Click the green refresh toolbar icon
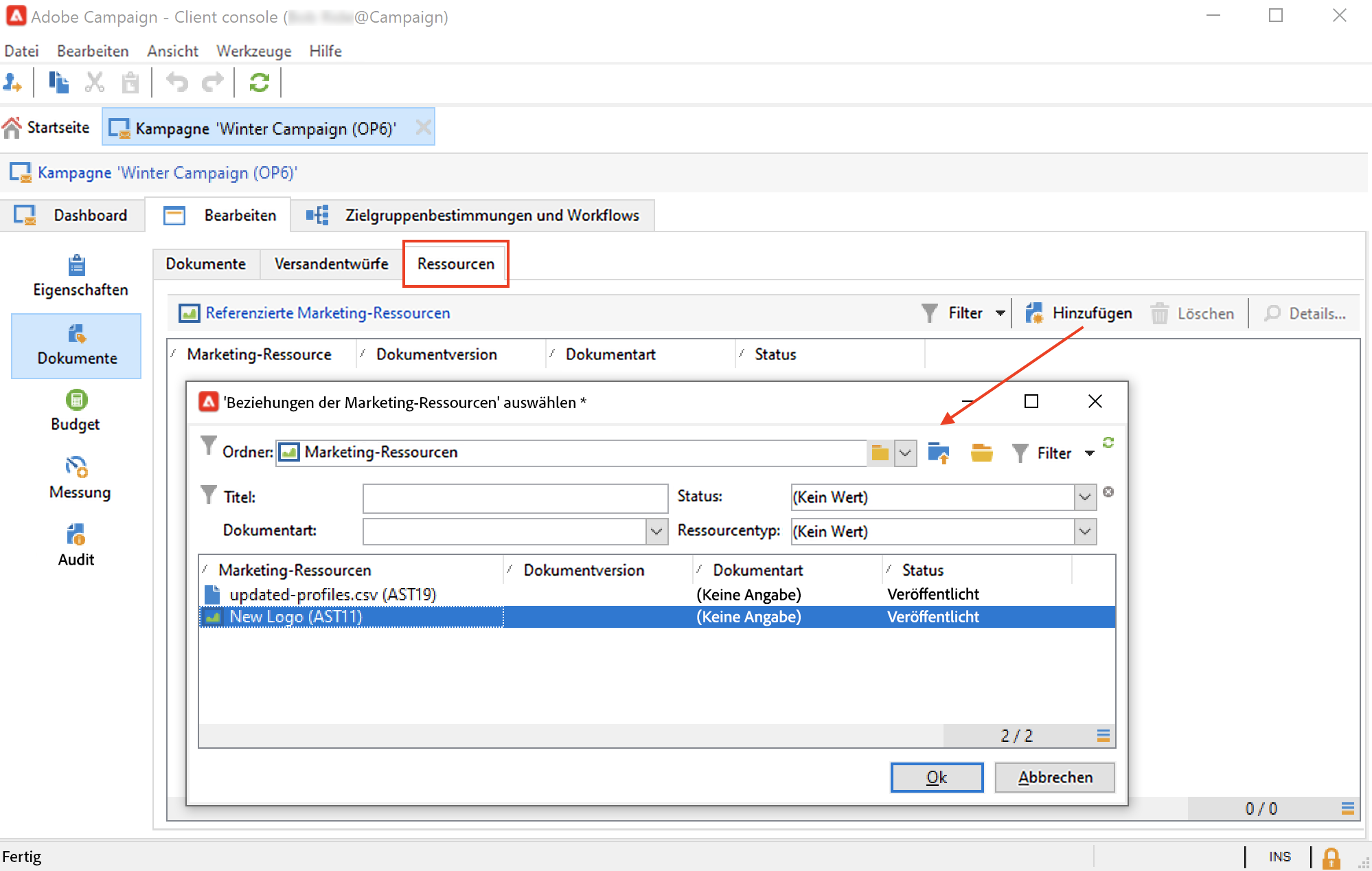The width and height of the screenshot is (1372, 871). [x=259, y=83]
